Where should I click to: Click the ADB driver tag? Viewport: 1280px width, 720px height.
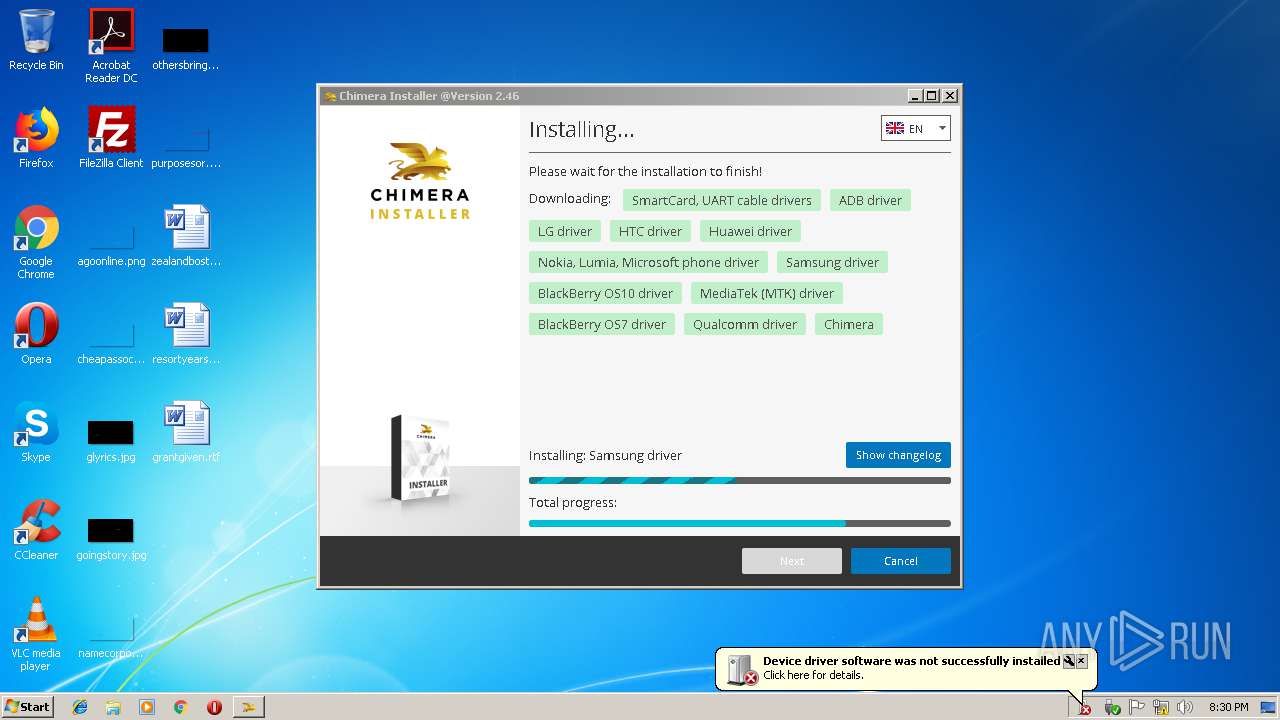pos(870,200)
